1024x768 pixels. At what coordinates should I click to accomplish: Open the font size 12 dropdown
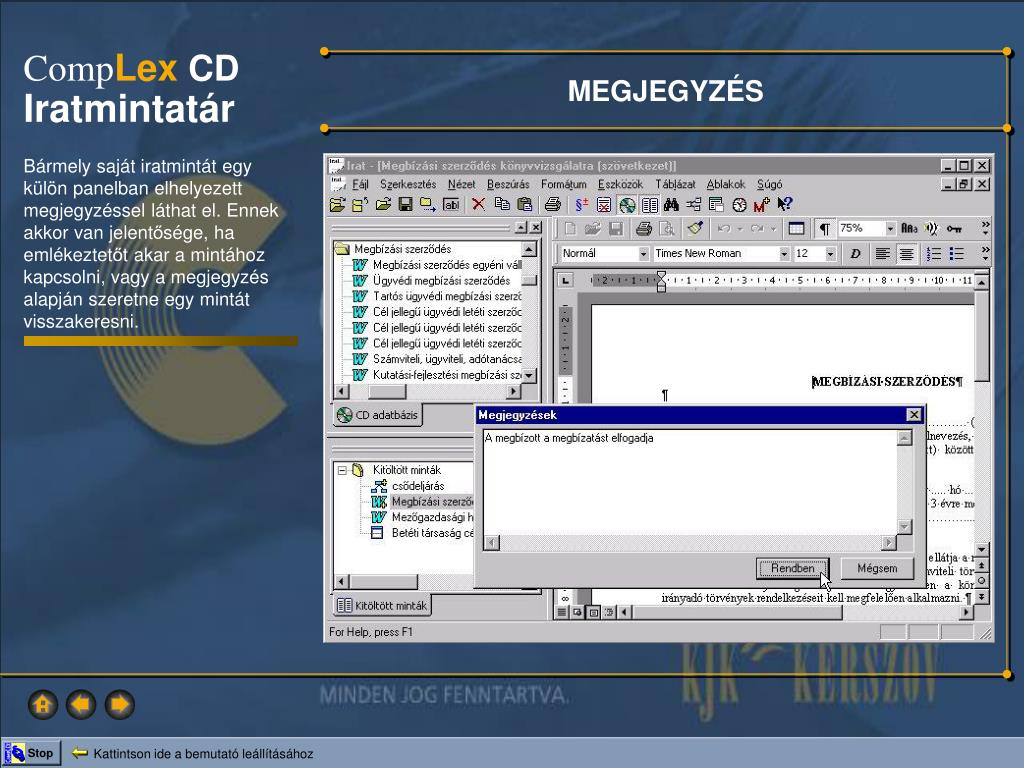(x=830, y=253)
